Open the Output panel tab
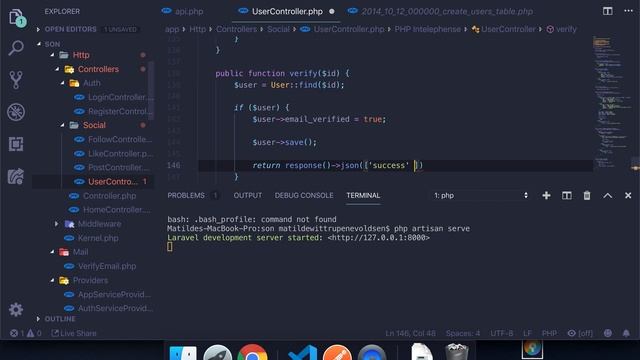The width and height of the screenshot is (640, 360). click(x=248, y=196)
